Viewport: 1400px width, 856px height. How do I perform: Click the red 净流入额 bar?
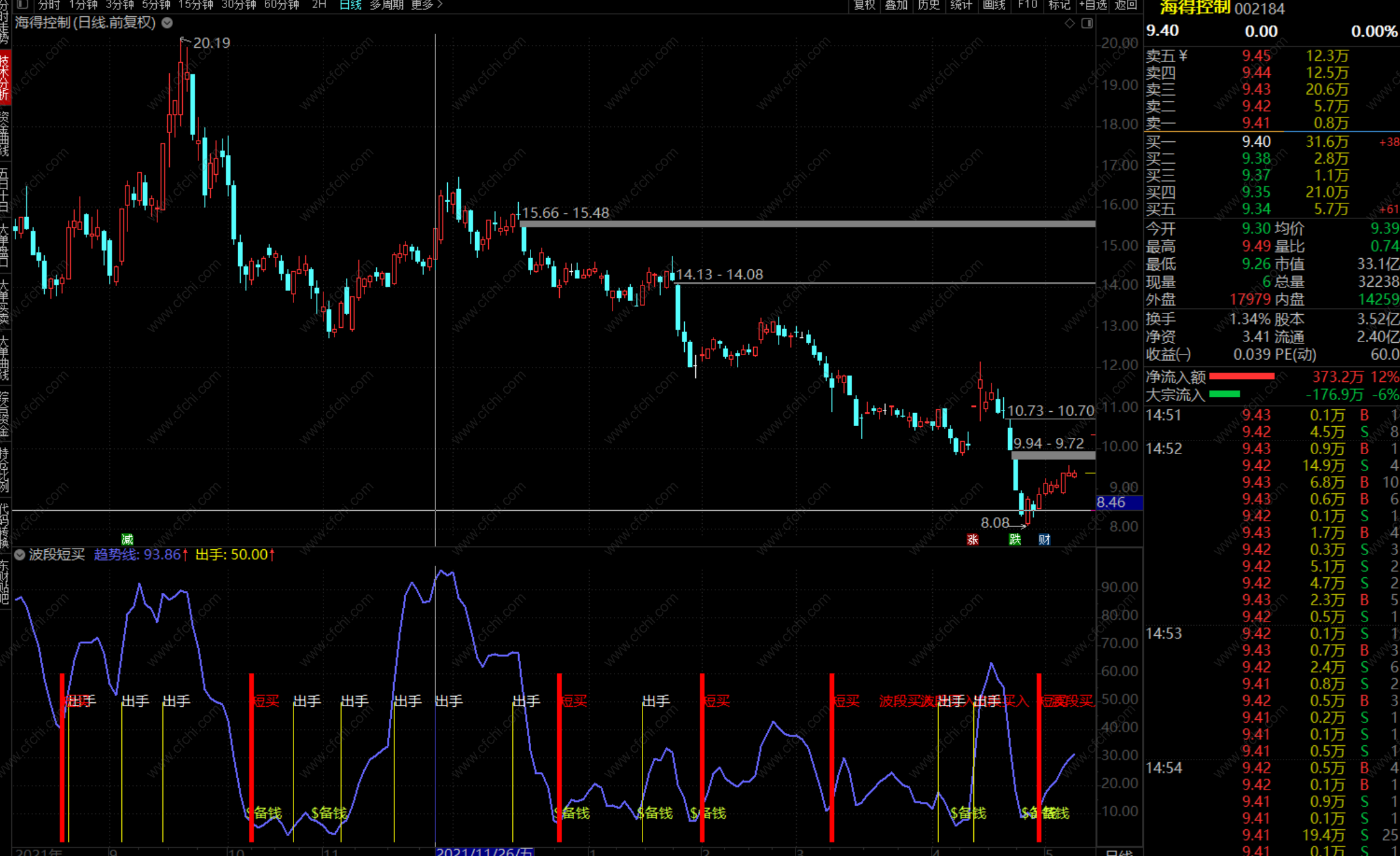tap(1241, 376)
